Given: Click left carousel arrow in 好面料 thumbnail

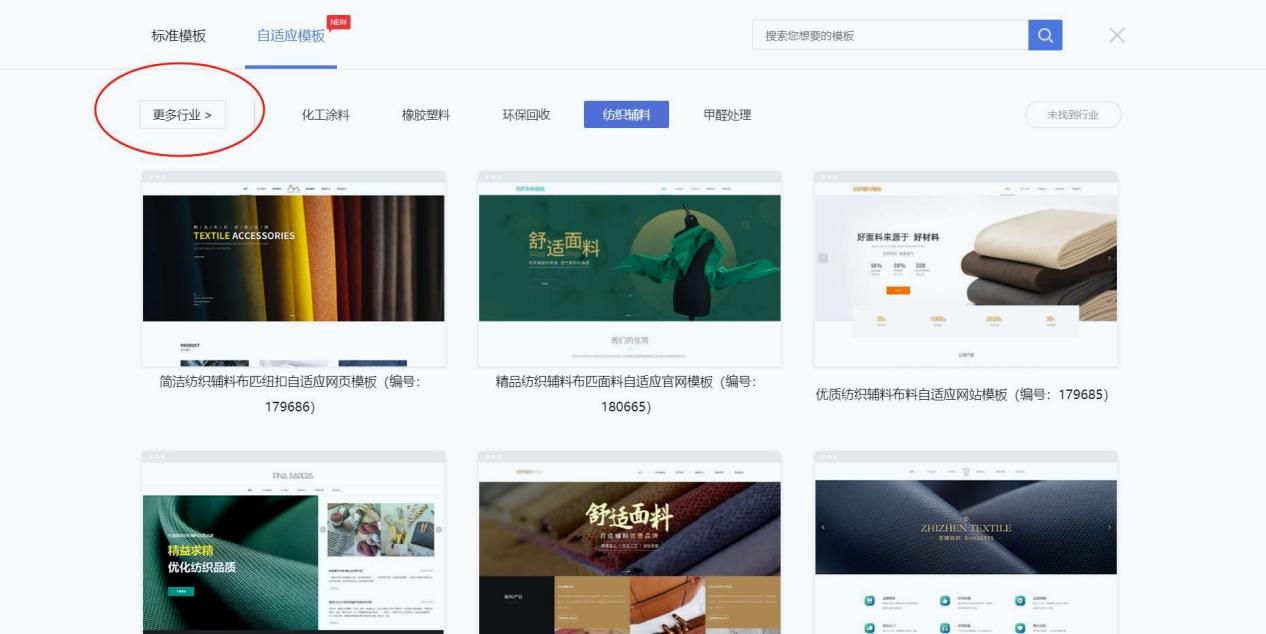Looking at the screenshot, I should click(x=824, y=258).
